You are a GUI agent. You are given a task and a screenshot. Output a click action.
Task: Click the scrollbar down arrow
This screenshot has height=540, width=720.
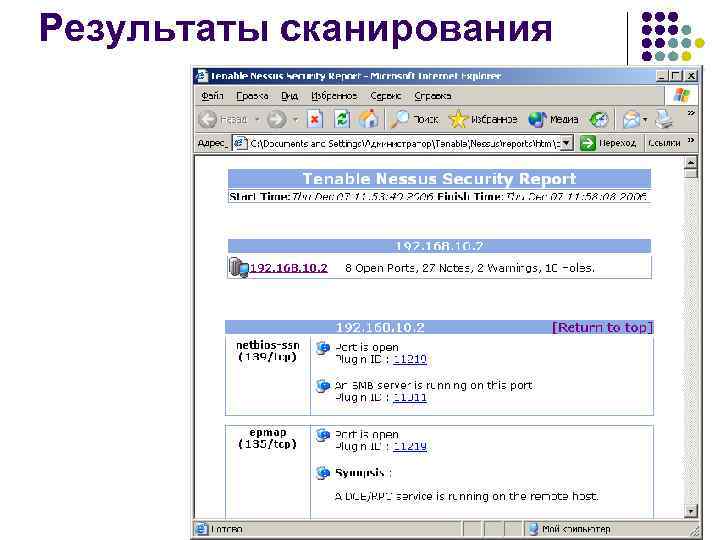pyautogui.click(x=691, y=511)
